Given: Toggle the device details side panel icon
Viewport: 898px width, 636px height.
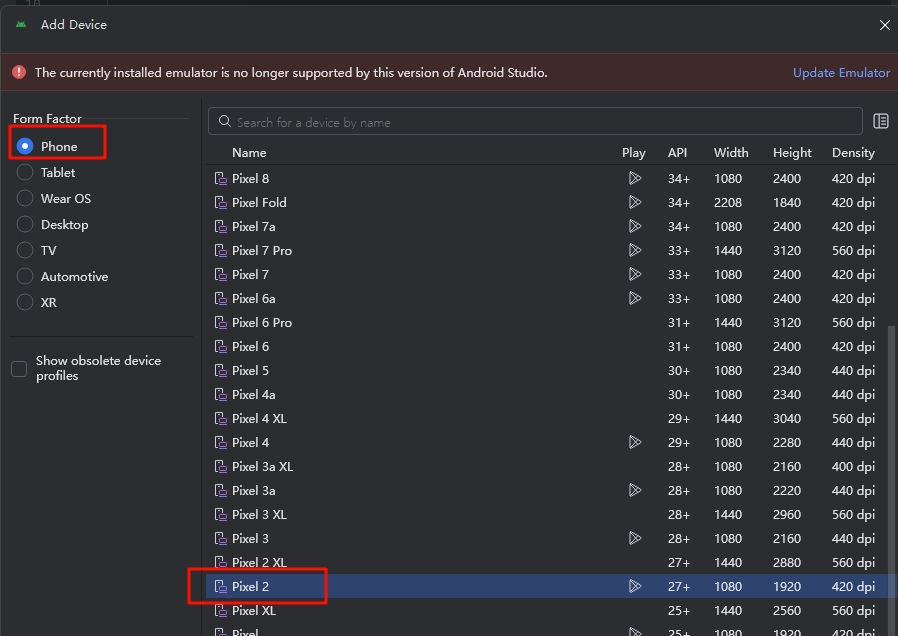Looking at the screenshot, I should point(881,121).
